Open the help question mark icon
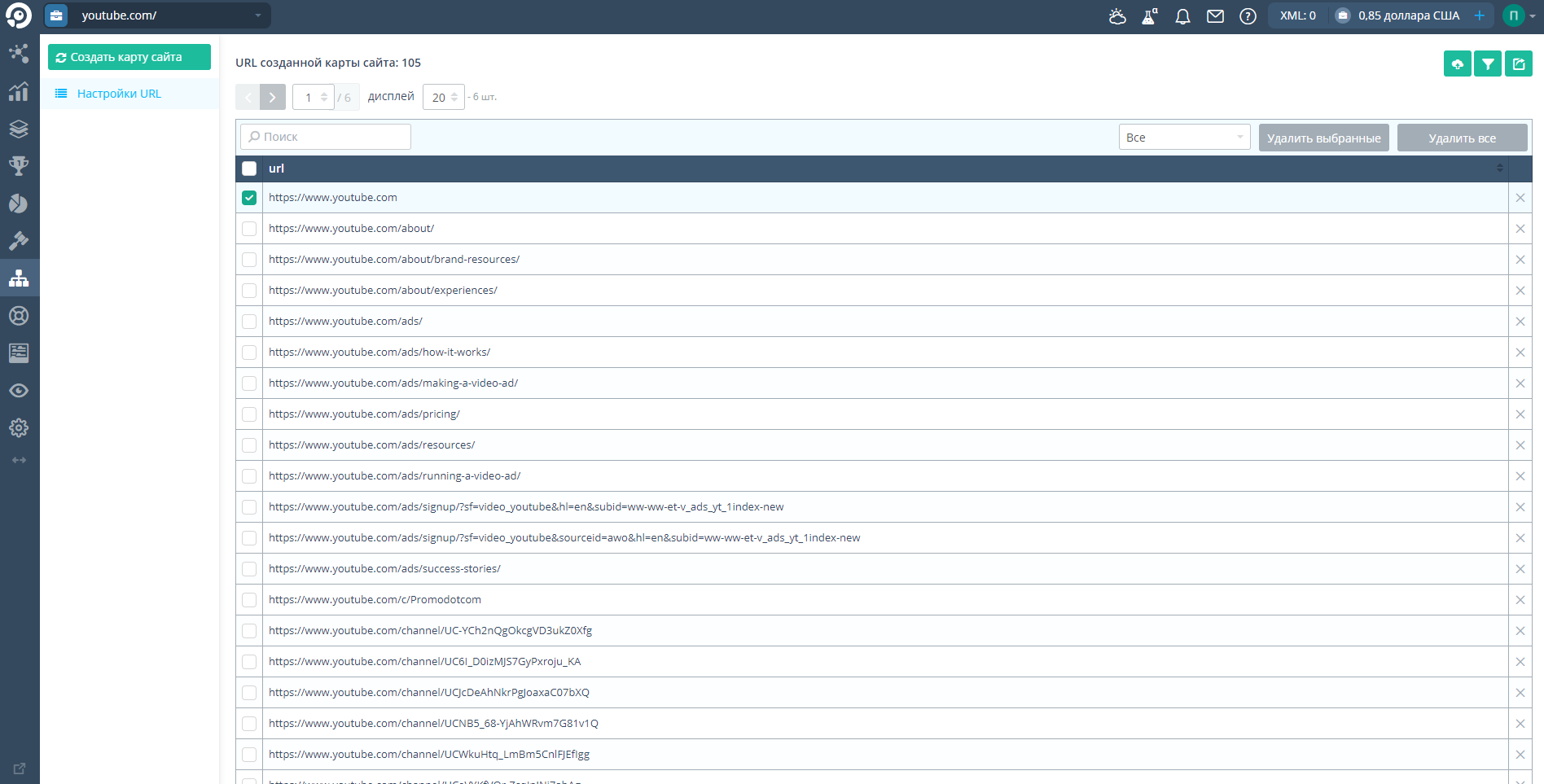Image resolution: width=1544 pixels, height=784 pixels. (1248, 16)
